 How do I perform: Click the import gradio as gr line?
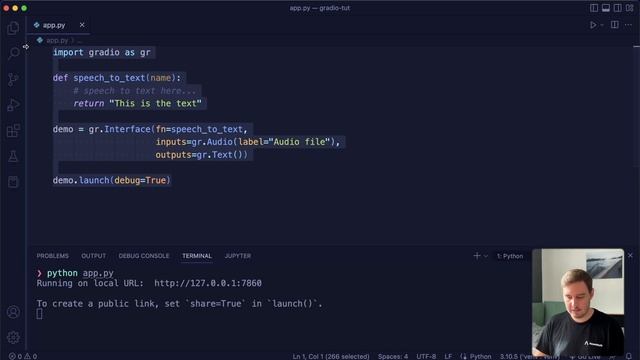102,52
